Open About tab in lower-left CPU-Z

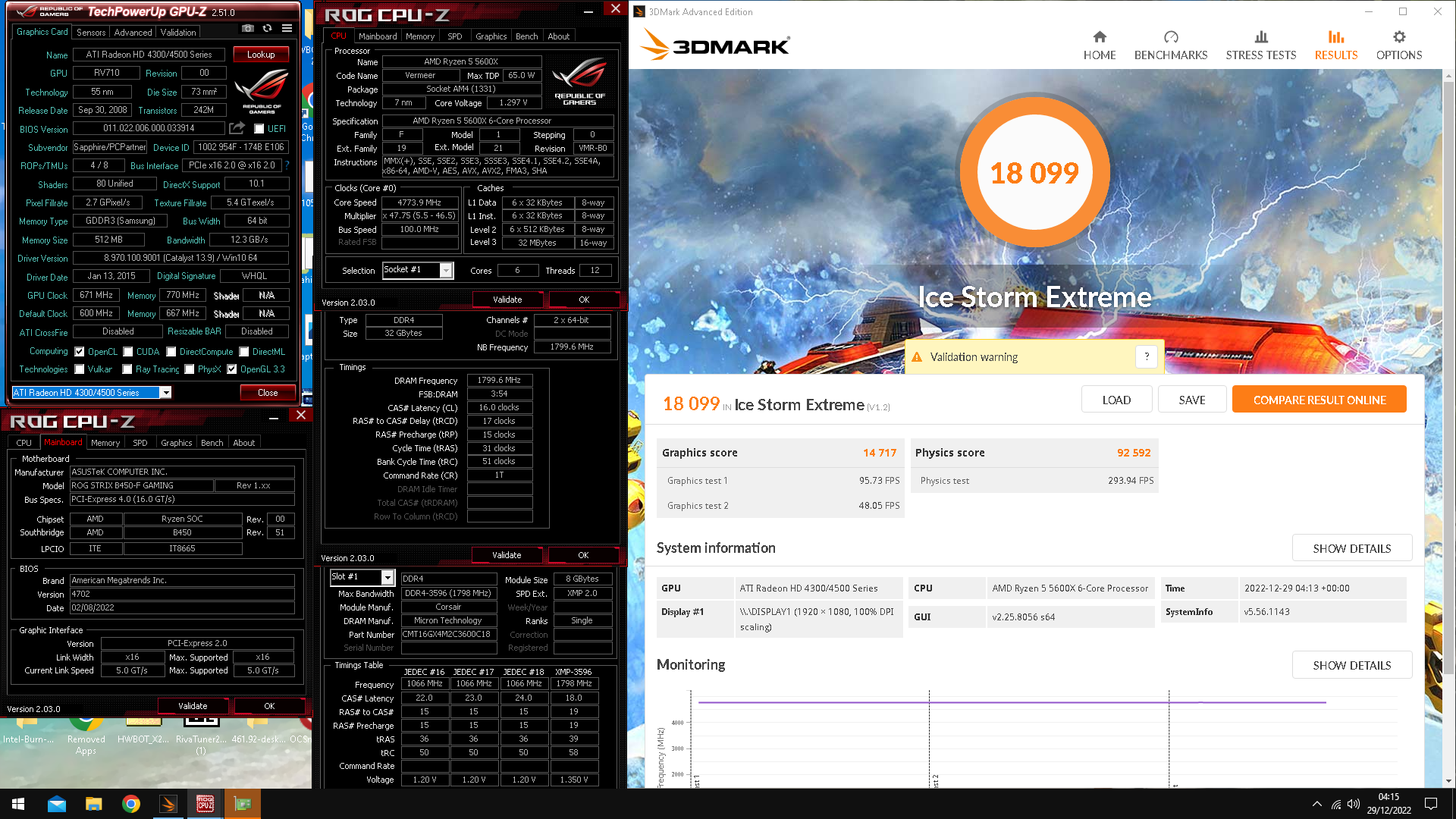click(x=243, y=443)
